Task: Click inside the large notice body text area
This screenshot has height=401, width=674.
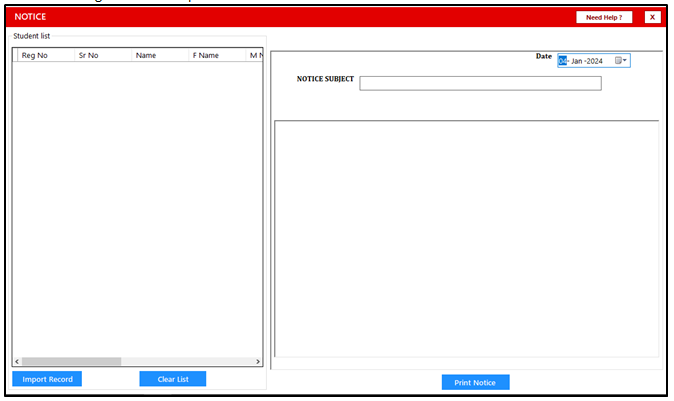Action: pos(466,238)
